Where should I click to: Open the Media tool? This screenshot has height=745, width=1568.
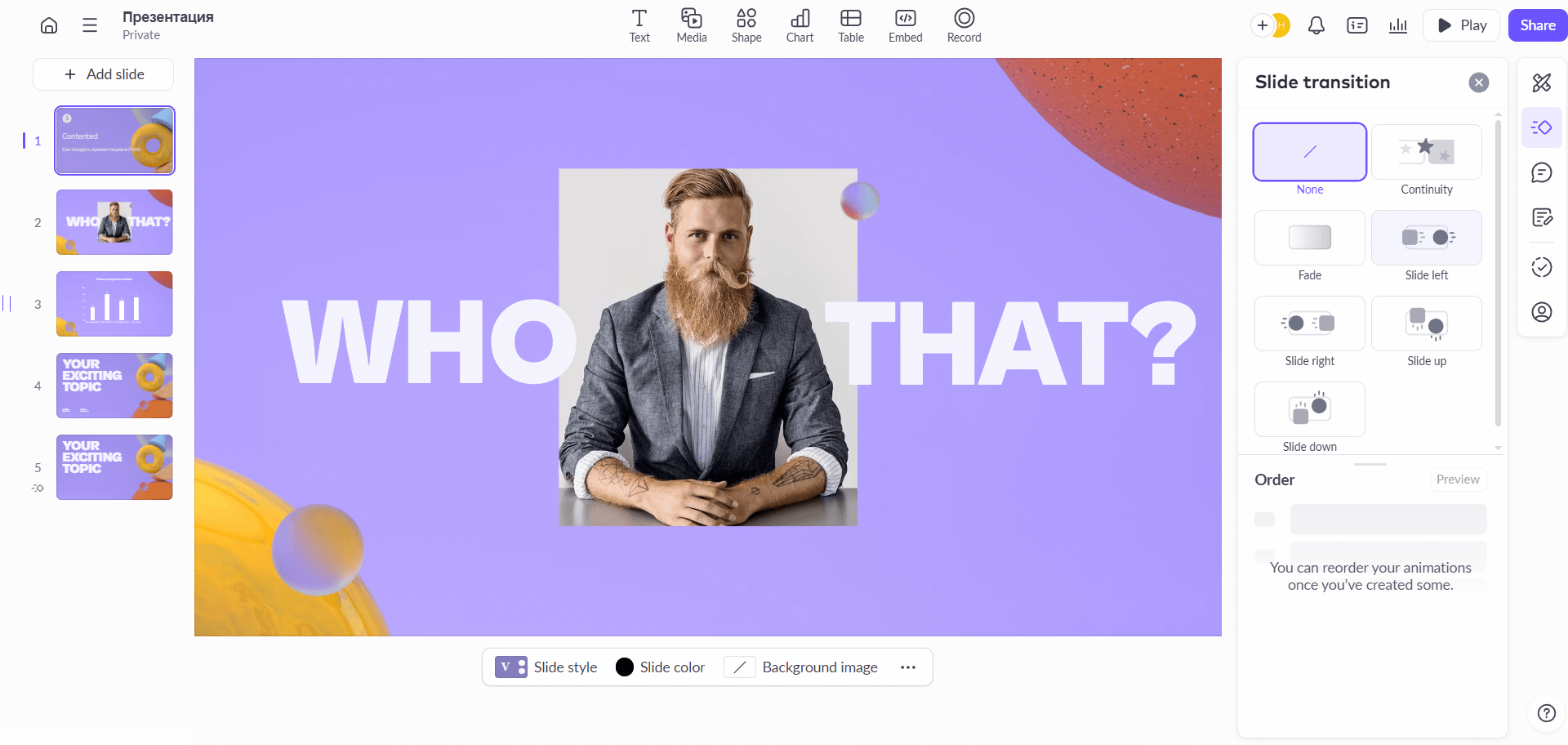(x=692, y=25)
